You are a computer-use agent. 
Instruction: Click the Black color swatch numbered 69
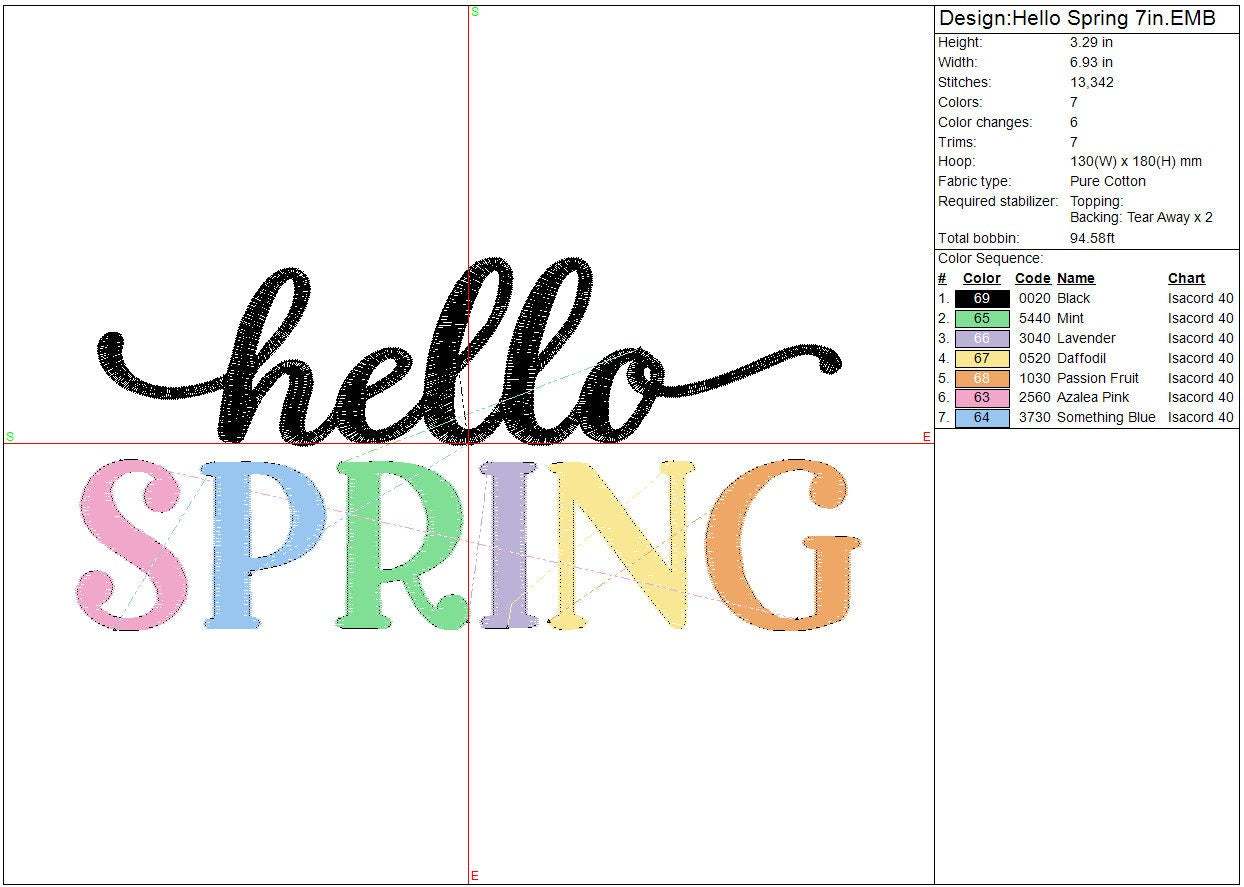point(981,298)
